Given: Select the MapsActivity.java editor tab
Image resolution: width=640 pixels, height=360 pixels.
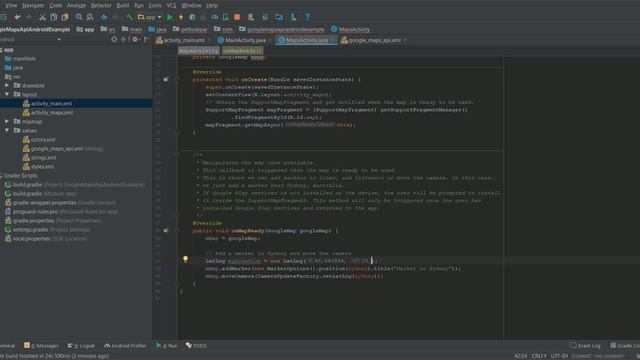Looking at the screenshot, I should click(306, 40).
